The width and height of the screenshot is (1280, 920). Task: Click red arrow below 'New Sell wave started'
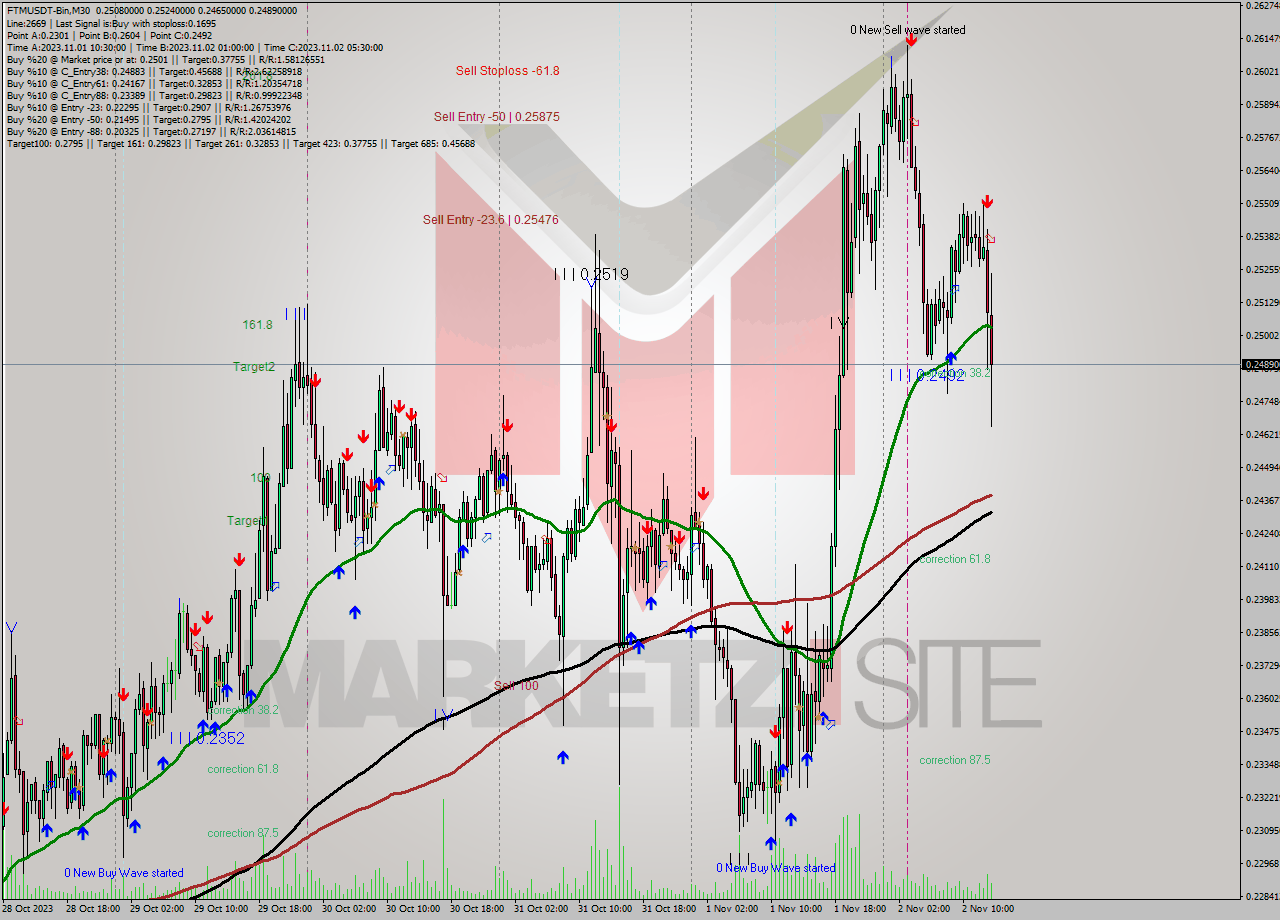(x=911, y=42)
